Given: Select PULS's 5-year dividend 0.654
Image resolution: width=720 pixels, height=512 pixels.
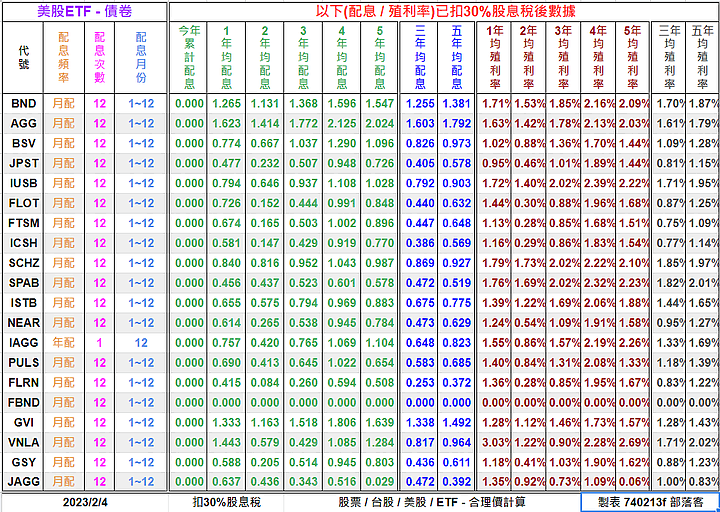Looking at the screenshot, I should pyautogui.click(x=380, y=363).
